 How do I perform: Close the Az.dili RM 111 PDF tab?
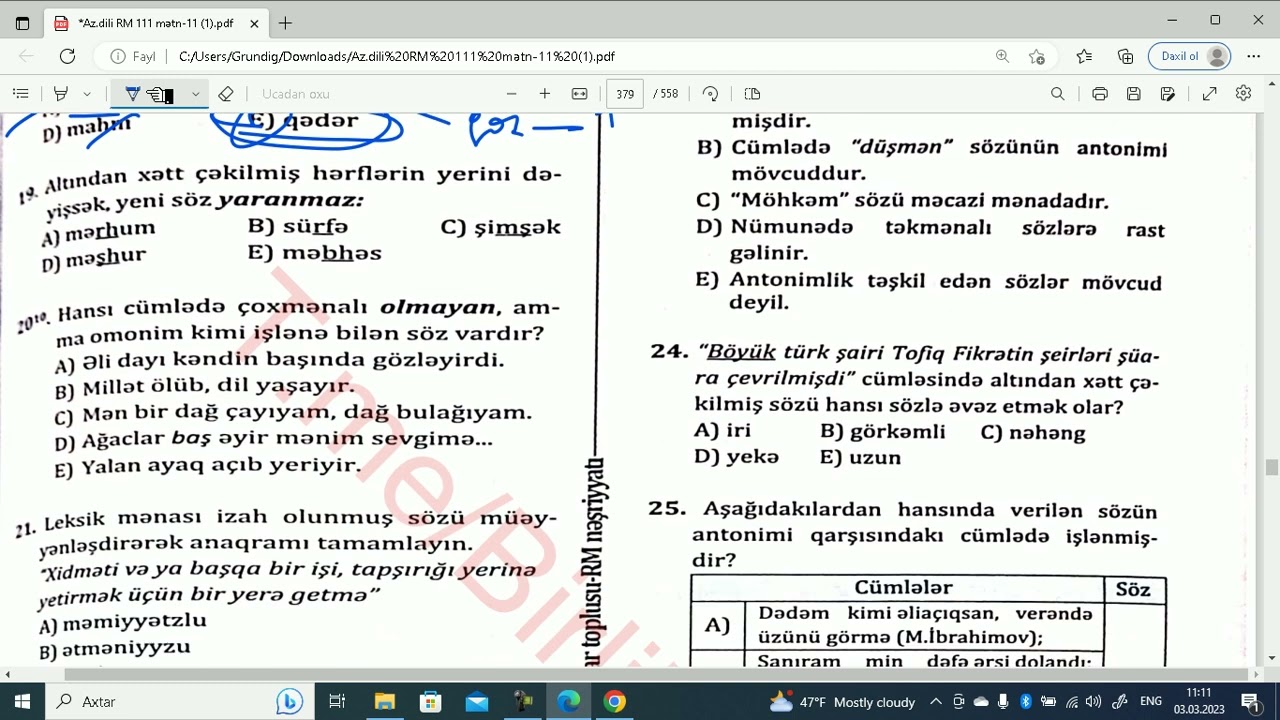coord(255,23)
